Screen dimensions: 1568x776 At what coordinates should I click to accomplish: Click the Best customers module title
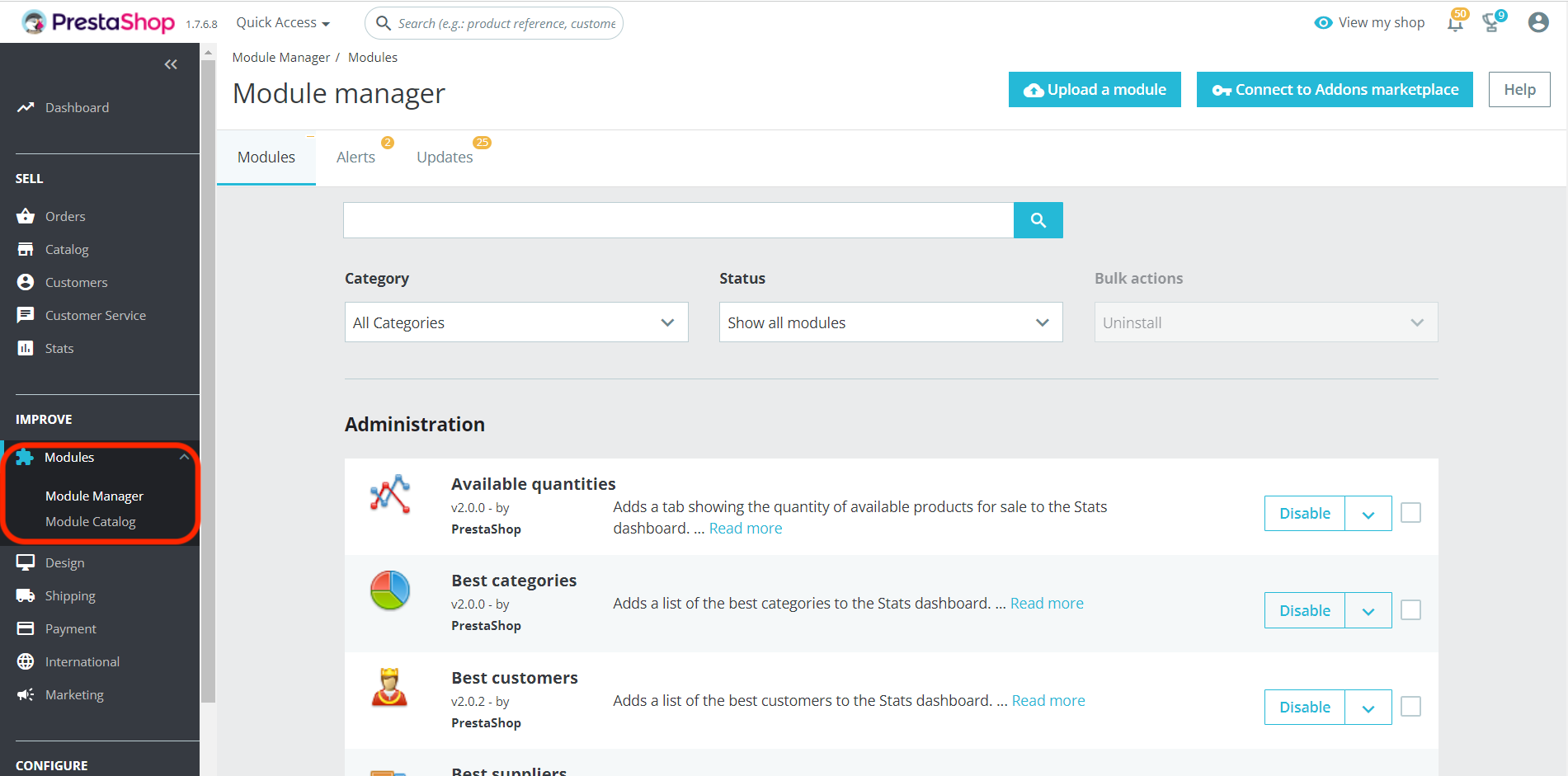pyautogui.click(x=515, y=678)
